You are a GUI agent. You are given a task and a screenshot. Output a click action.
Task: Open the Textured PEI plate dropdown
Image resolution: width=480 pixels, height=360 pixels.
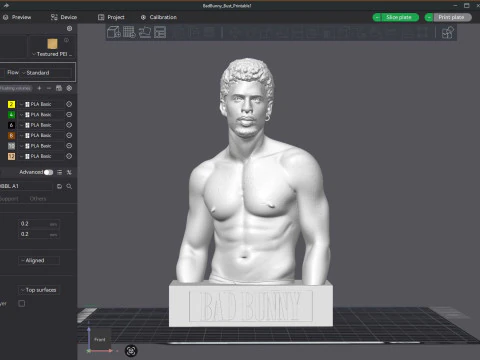[52, 54]
